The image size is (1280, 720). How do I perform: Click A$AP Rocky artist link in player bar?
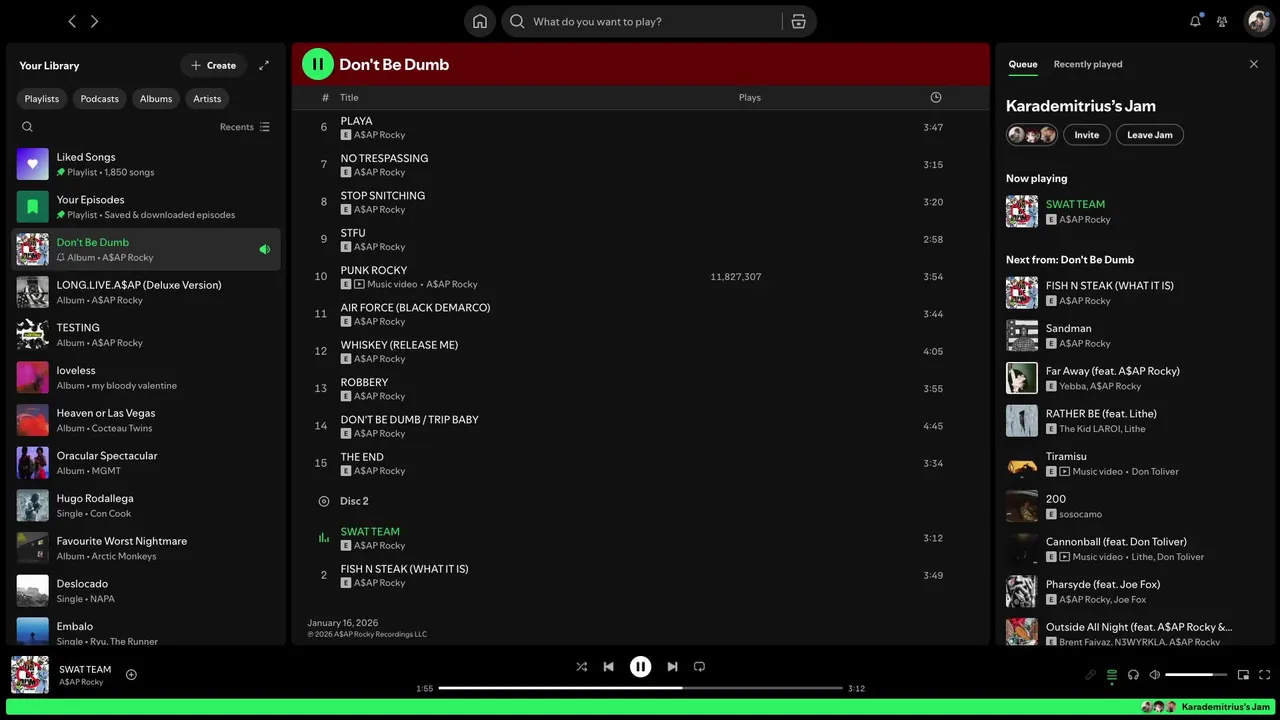pos(81,682)
